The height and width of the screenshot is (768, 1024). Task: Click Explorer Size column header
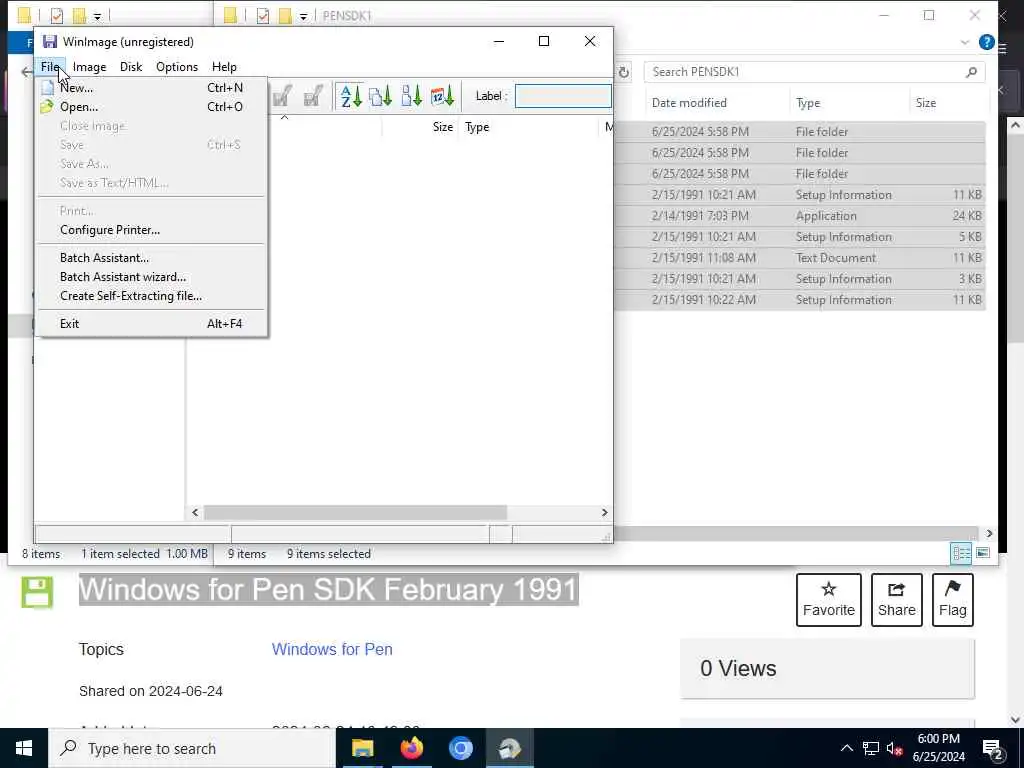tap(925, 103)
